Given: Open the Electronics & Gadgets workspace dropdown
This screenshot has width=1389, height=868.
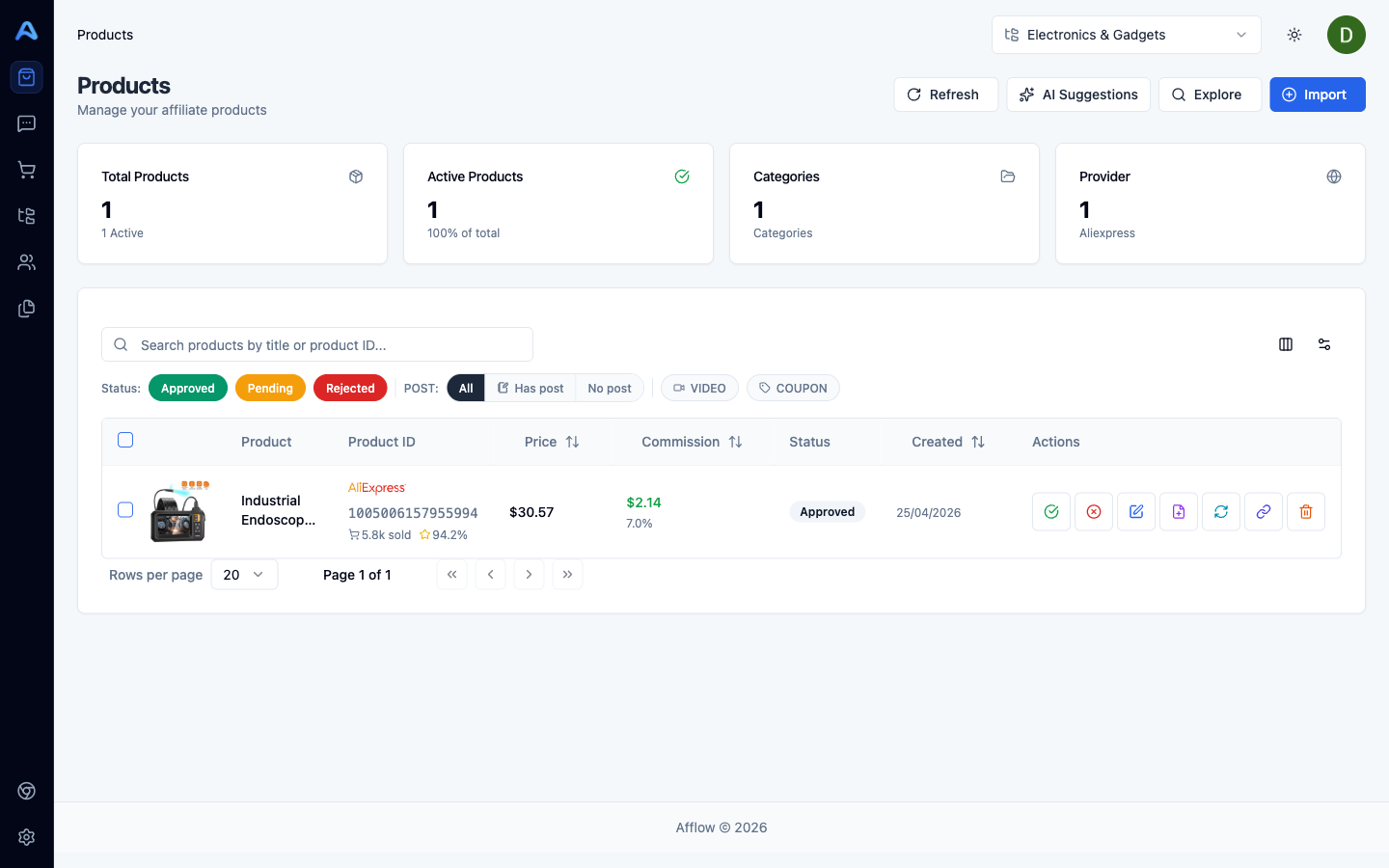Looking at the screenshot, I should coord(1126,35).
